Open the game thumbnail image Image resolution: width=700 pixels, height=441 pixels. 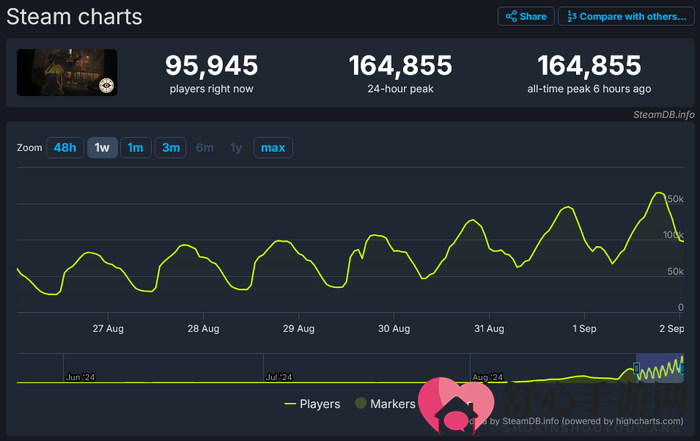pyautogui.click(x=67, y=72)
